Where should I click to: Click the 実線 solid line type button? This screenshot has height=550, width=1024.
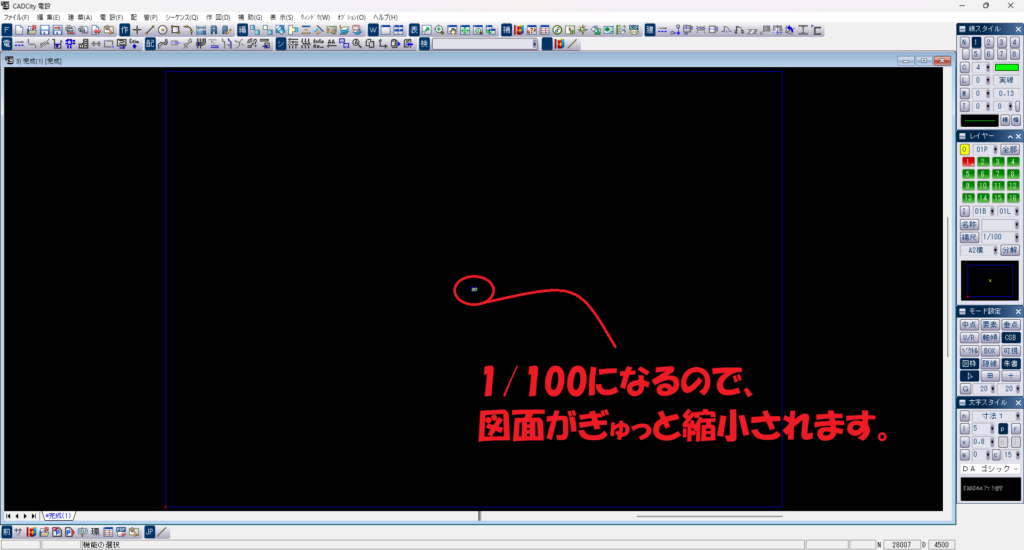click(x=1006, y=80)
